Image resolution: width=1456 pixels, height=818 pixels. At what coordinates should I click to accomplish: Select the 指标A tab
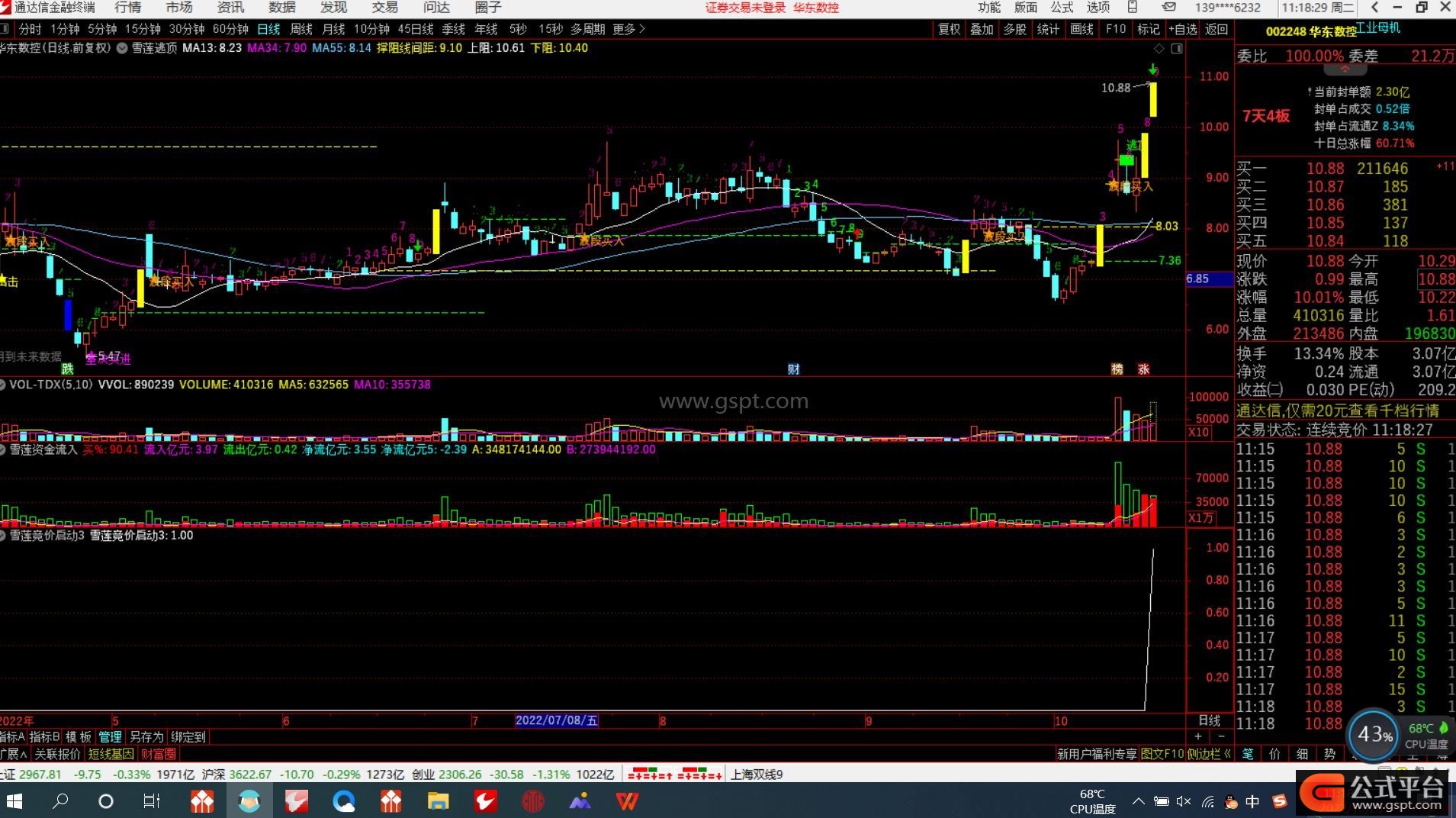pyautogui.click(x=13, y=737)
